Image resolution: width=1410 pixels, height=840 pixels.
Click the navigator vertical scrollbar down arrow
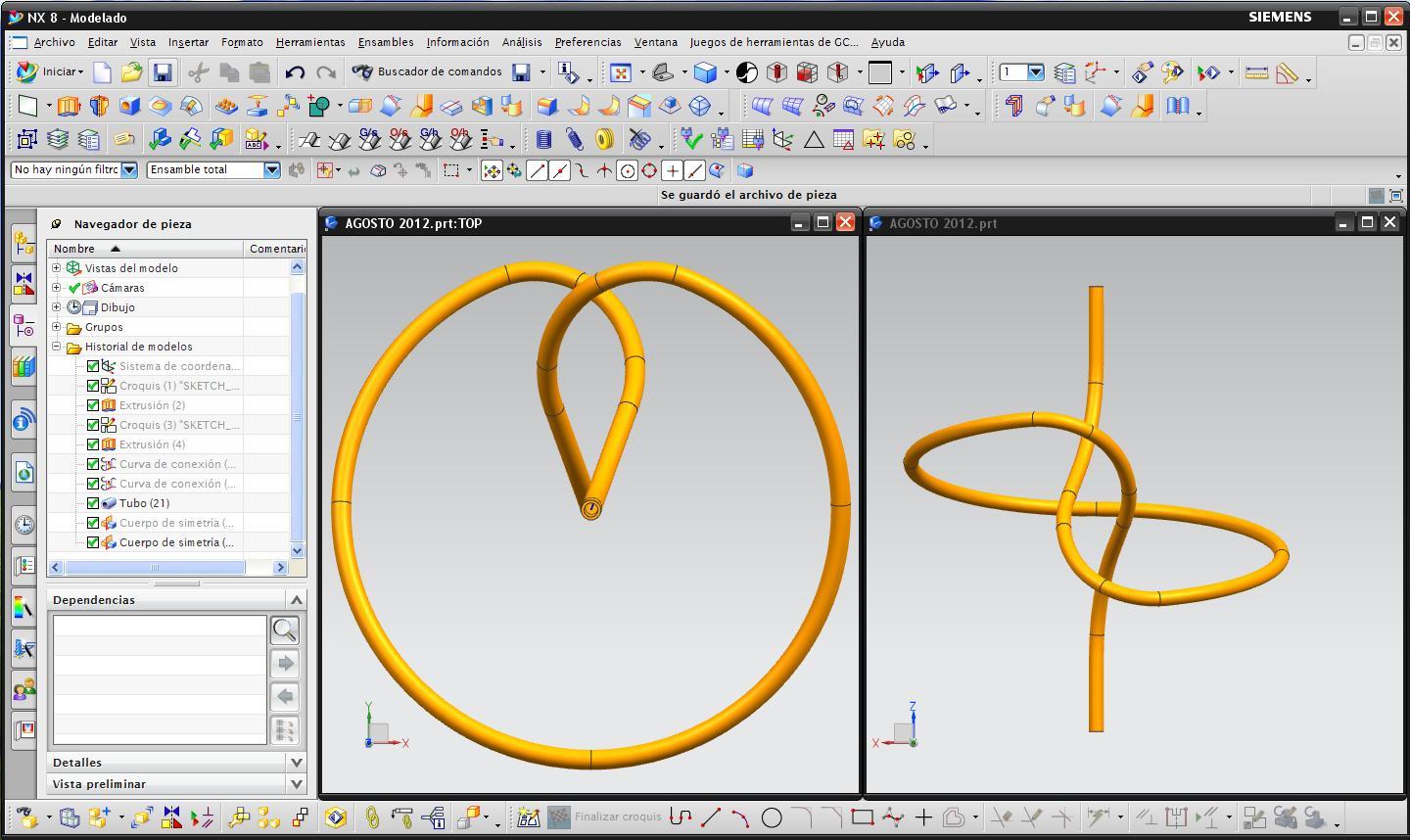(x=298, y=551)
